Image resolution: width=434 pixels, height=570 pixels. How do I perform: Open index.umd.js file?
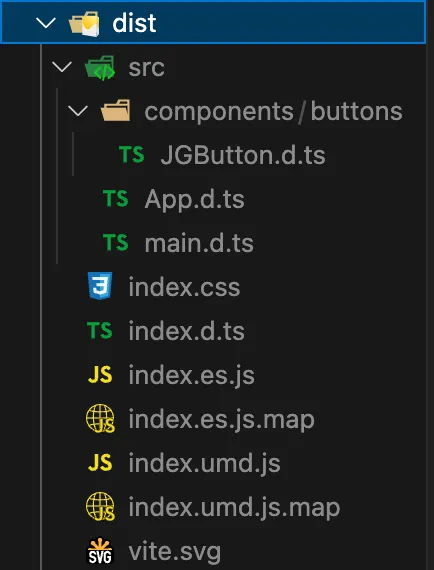(x=205, y=464)
